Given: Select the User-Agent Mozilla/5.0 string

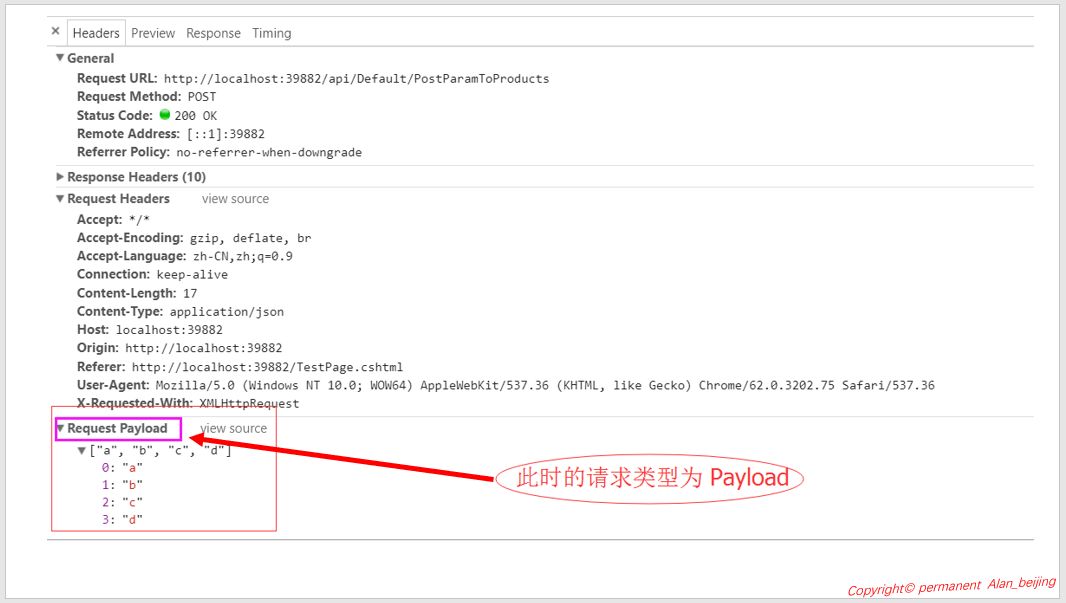Looking at the screenshot, I should click(545, 385).
